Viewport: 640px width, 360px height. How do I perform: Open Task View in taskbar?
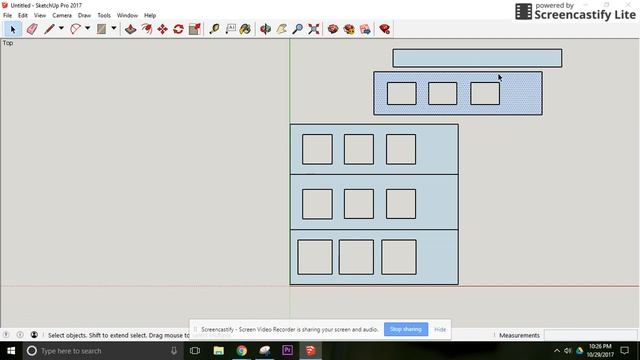coord(195,351)
